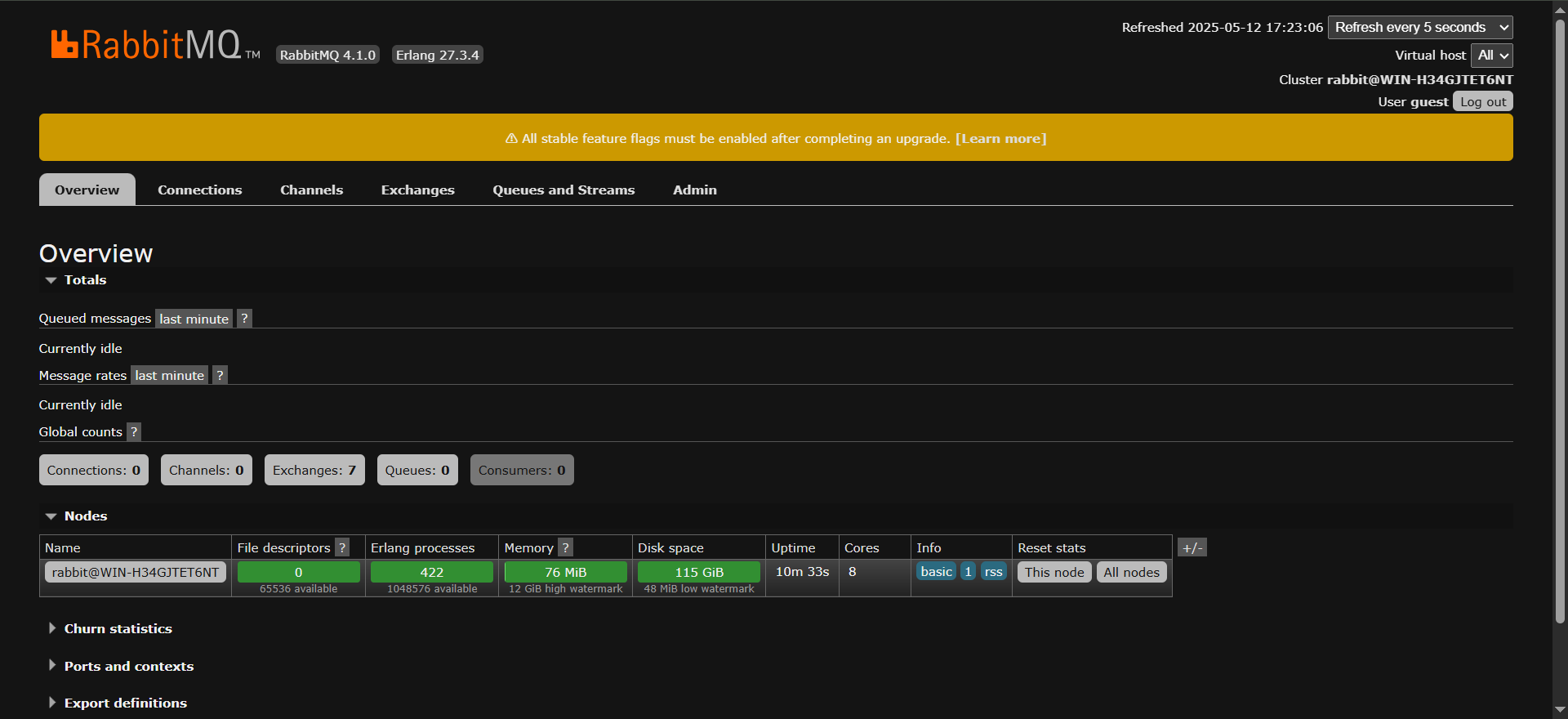Open the Queues and Streams tab
Image resolution: width=1568 pixels, height=719 pixels.
[563, 190]
